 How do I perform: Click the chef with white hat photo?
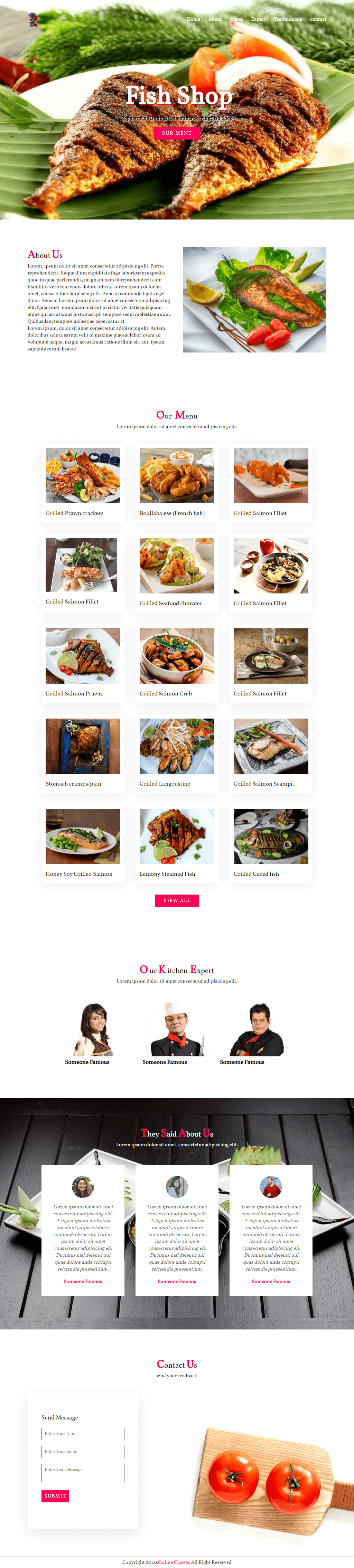tap(177, 1029)
